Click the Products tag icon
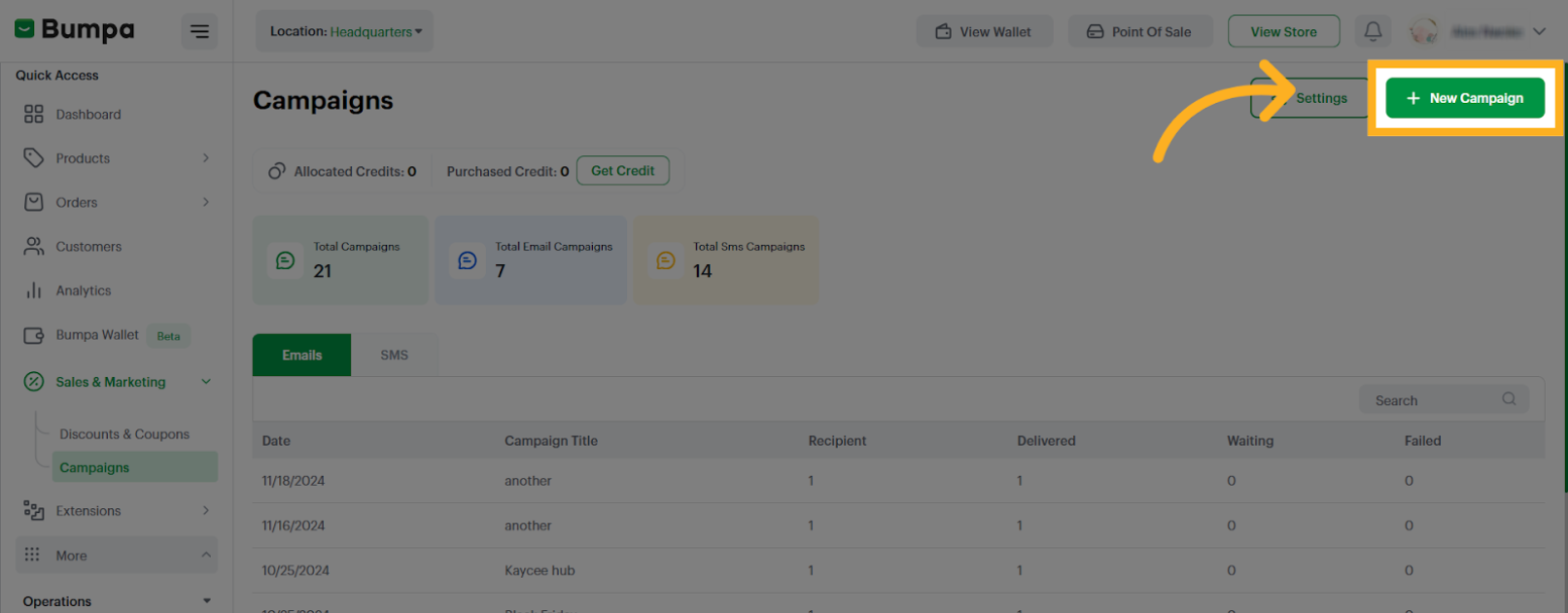Image resolution: width=1568 pixels, height=613 pixels. click(34, 157)
